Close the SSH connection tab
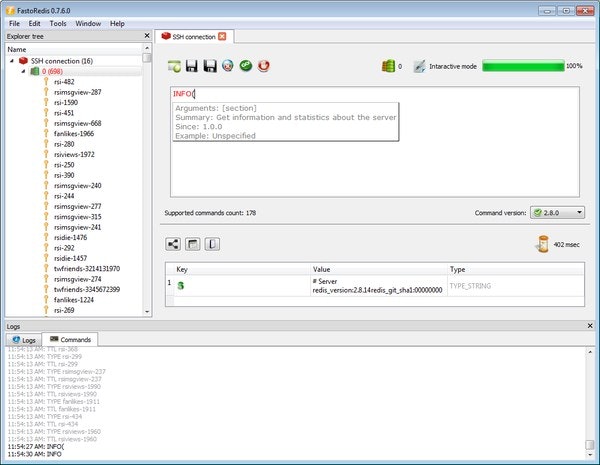600x465 pixels. [x=222, y=36]
